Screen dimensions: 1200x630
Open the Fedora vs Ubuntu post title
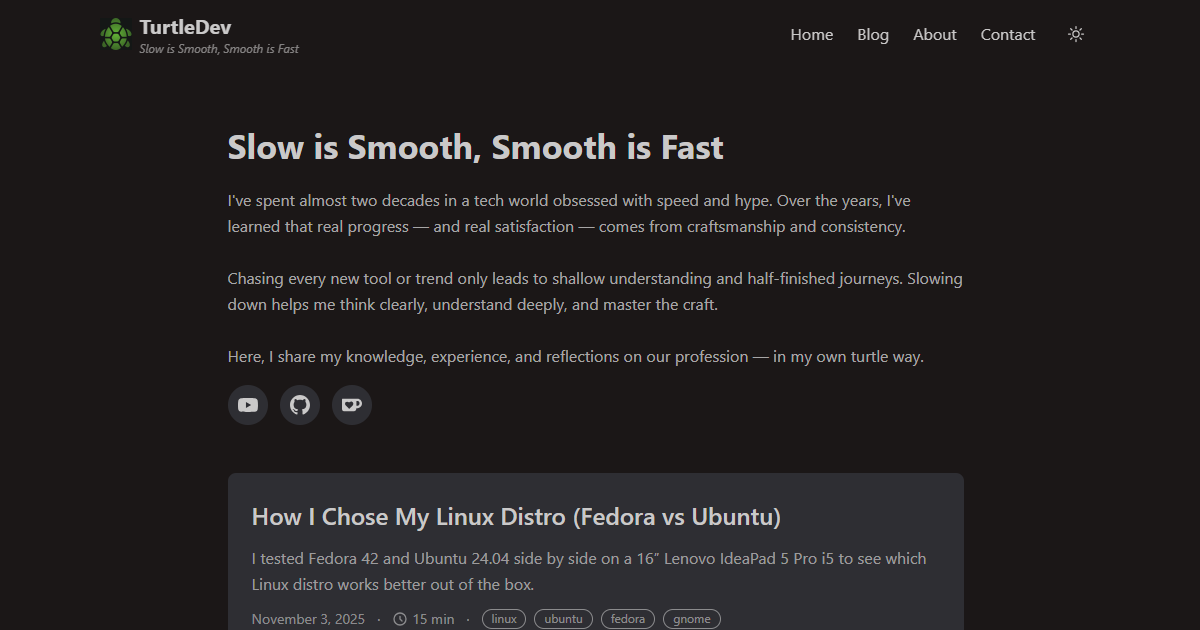(x=516, y=517)
